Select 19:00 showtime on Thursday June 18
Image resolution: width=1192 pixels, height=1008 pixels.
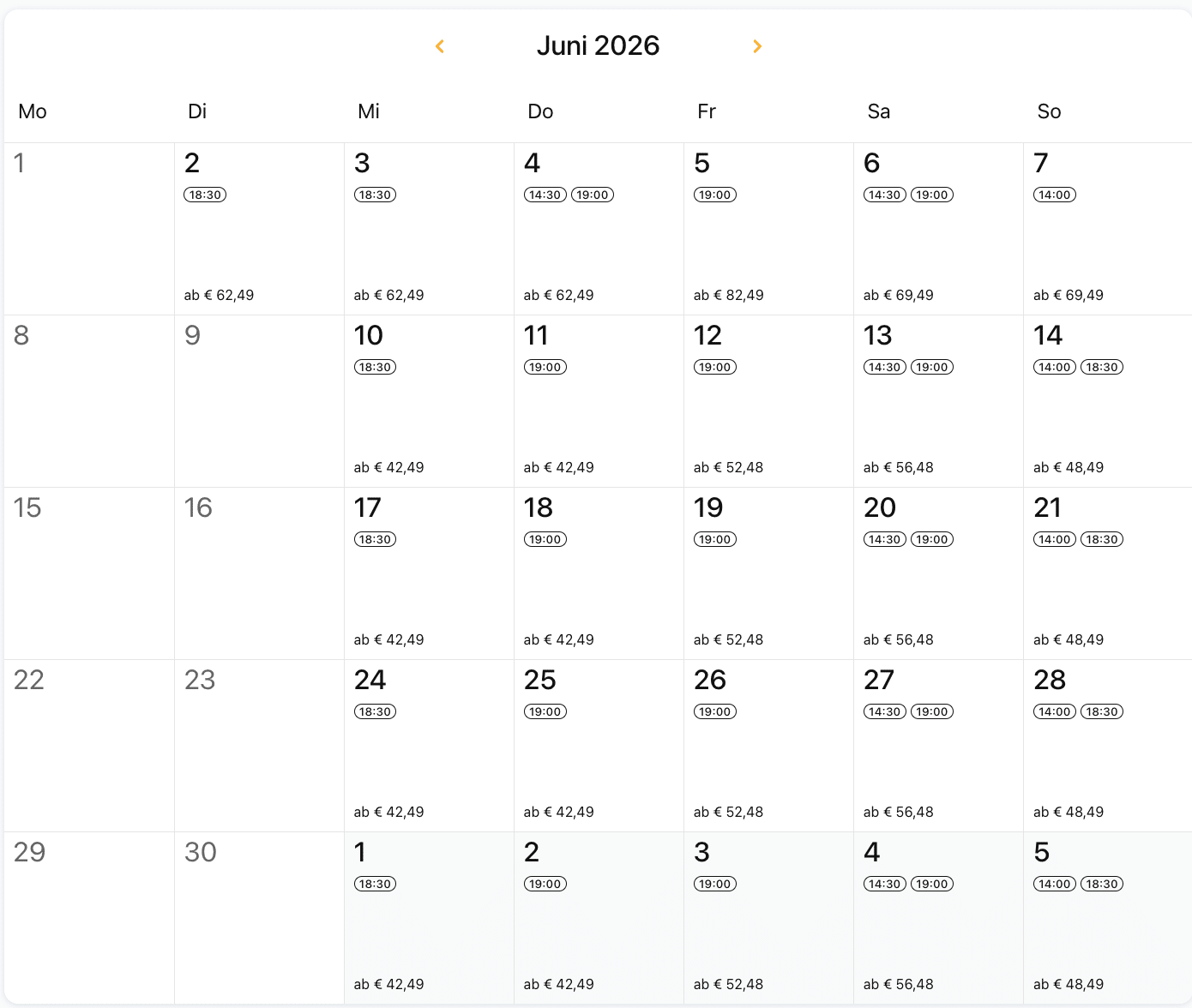click(545, 539)
